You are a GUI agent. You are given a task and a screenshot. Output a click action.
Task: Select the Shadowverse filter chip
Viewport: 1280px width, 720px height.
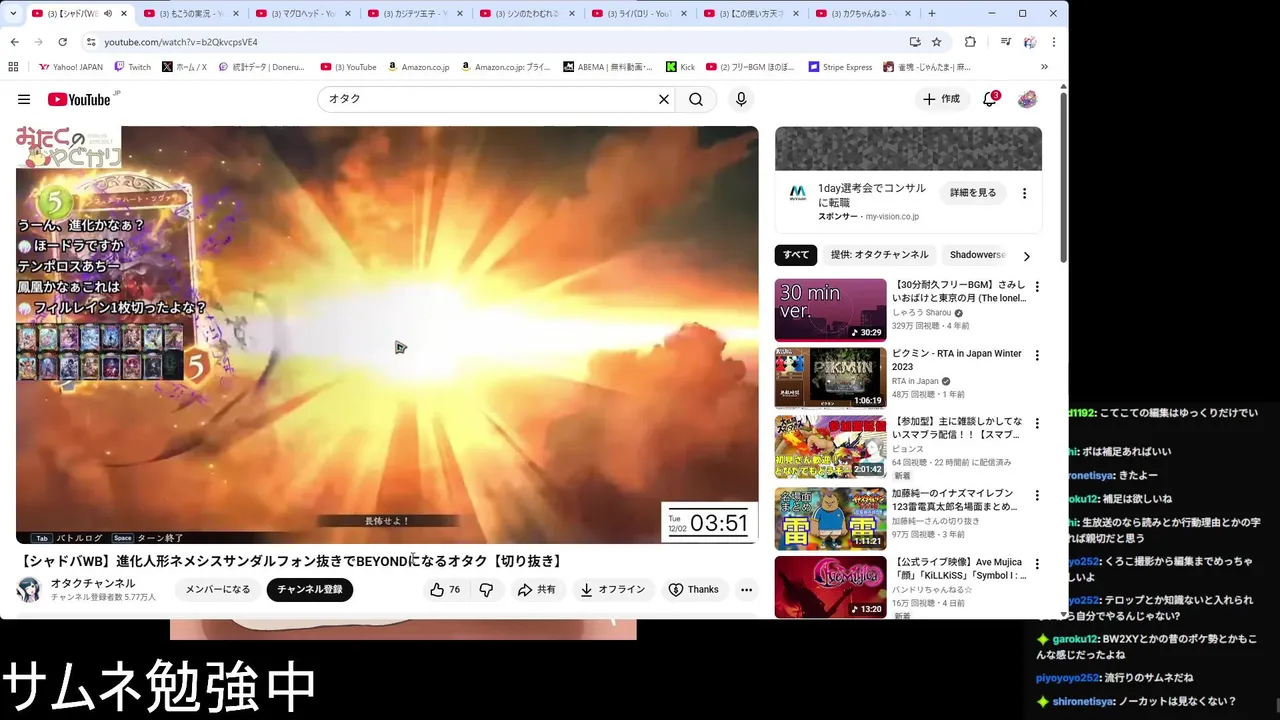tap(977, 255)
